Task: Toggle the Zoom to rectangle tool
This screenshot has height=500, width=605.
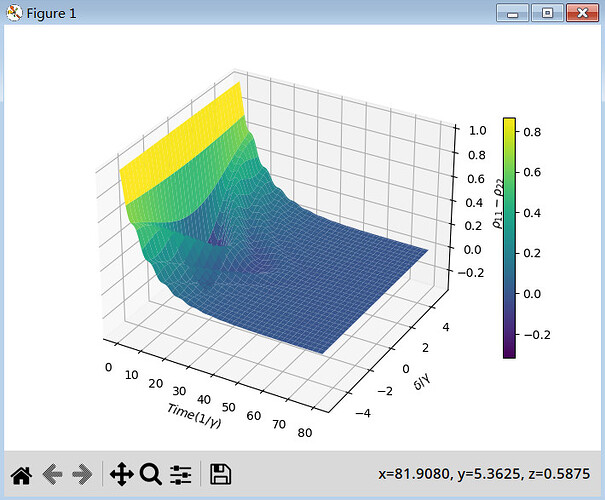Action: tap(151, 474)
